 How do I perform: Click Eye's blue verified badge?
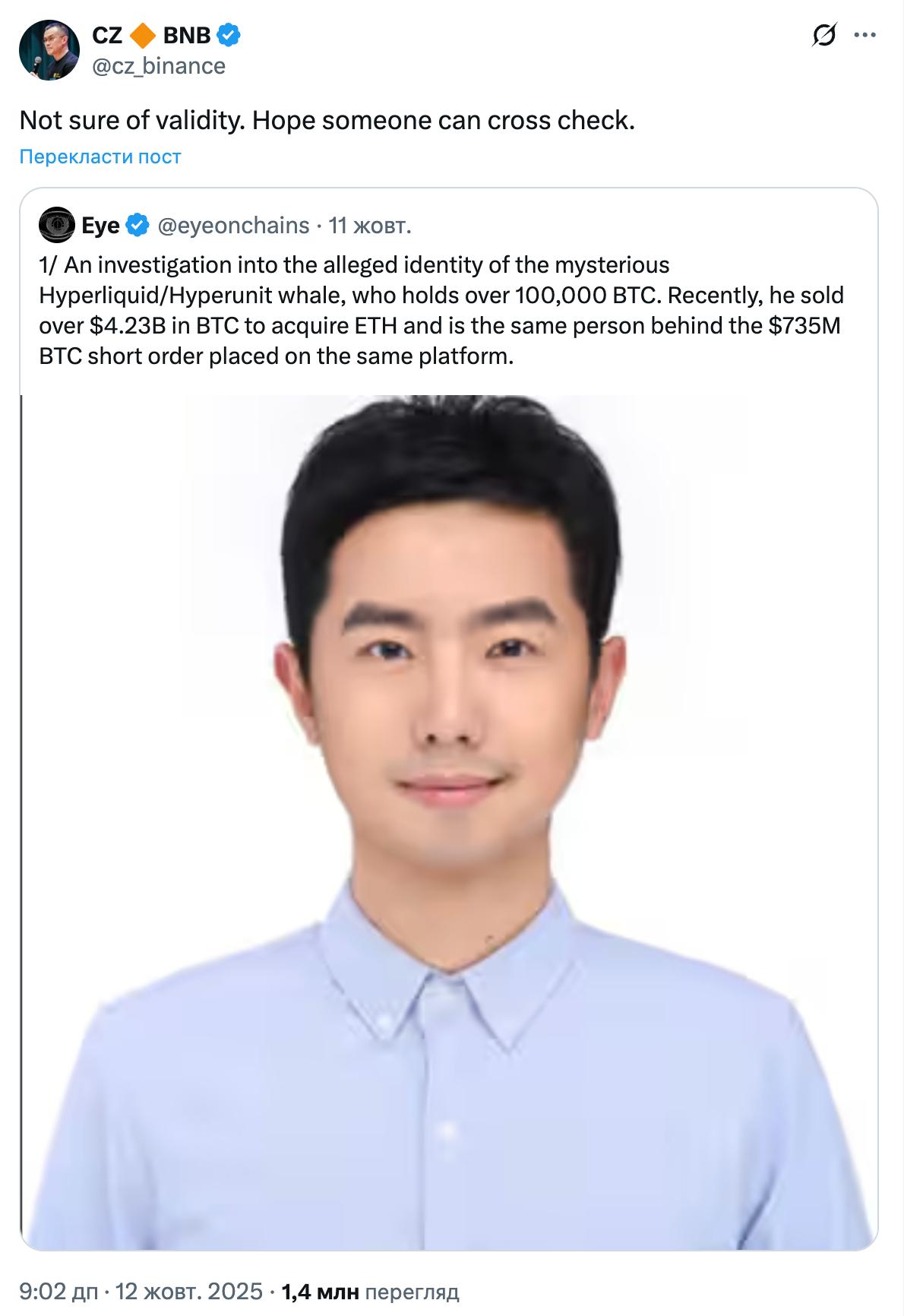[x=137, y=225]
